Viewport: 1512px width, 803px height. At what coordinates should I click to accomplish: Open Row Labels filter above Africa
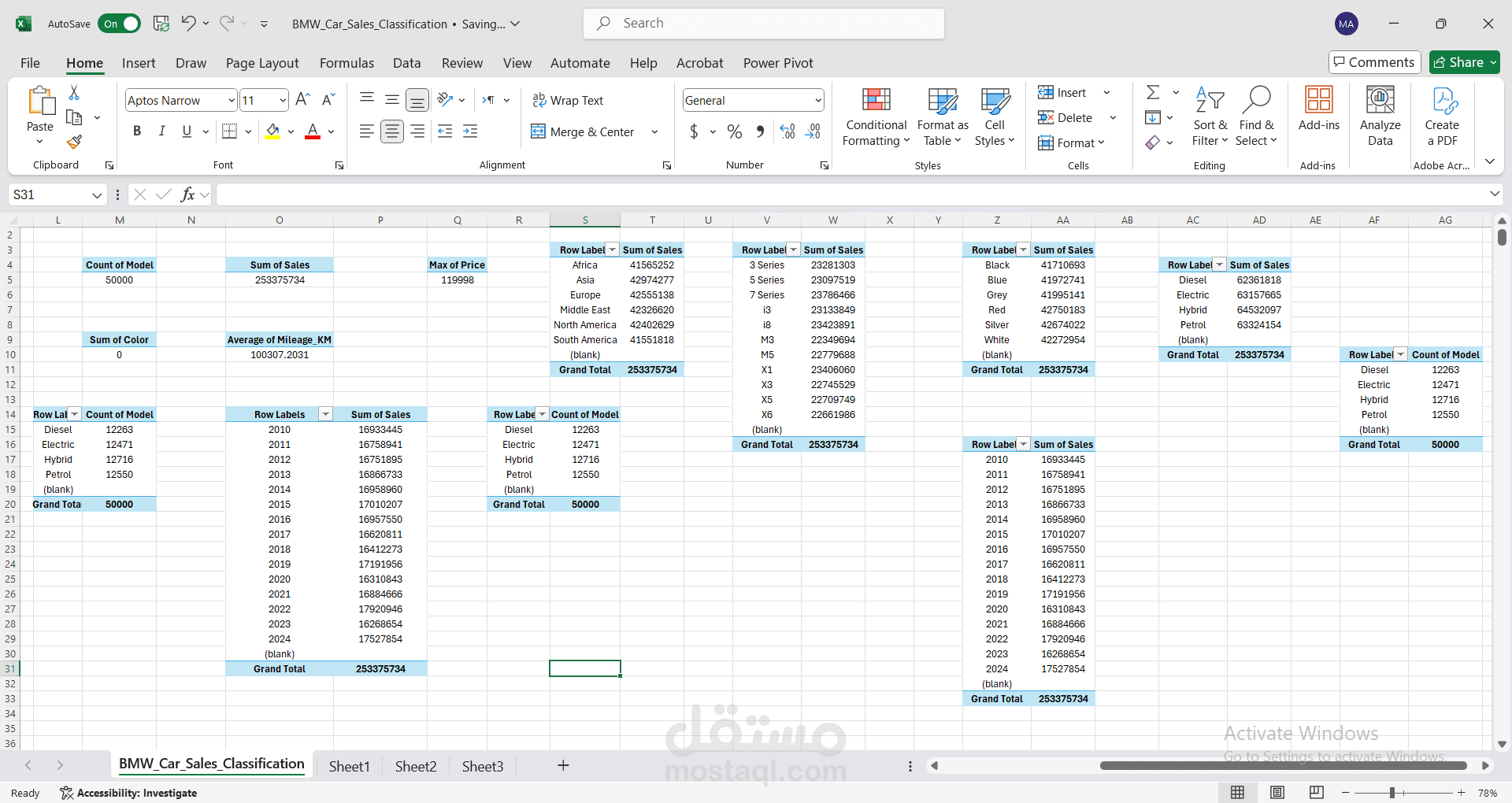coord(612,250)
